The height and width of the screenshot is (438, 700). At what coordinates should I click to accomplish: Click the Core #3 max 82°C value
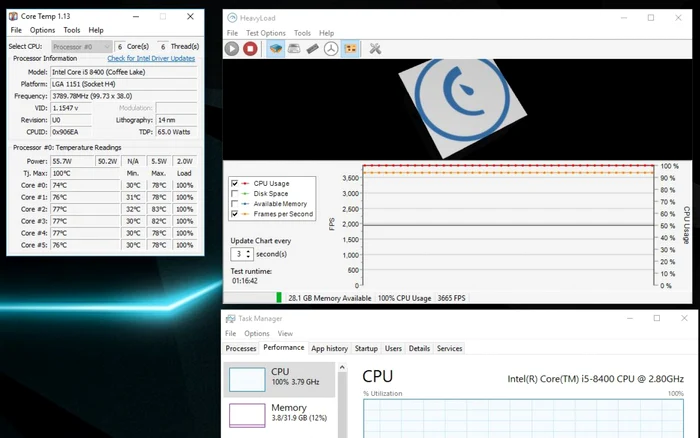coord(159,221)
